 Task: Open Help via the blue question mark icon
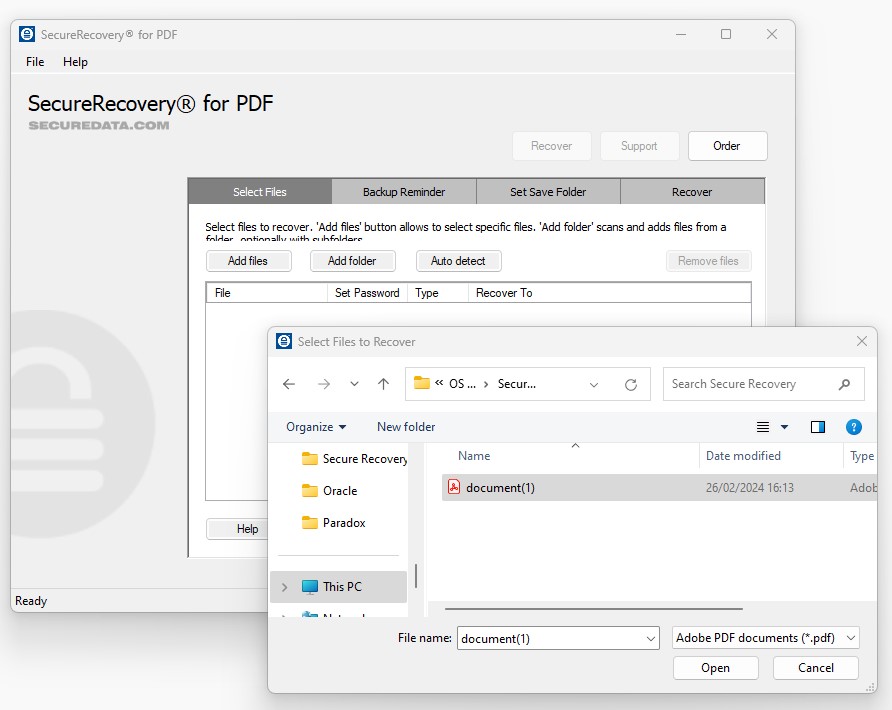(x=853, y=427)
